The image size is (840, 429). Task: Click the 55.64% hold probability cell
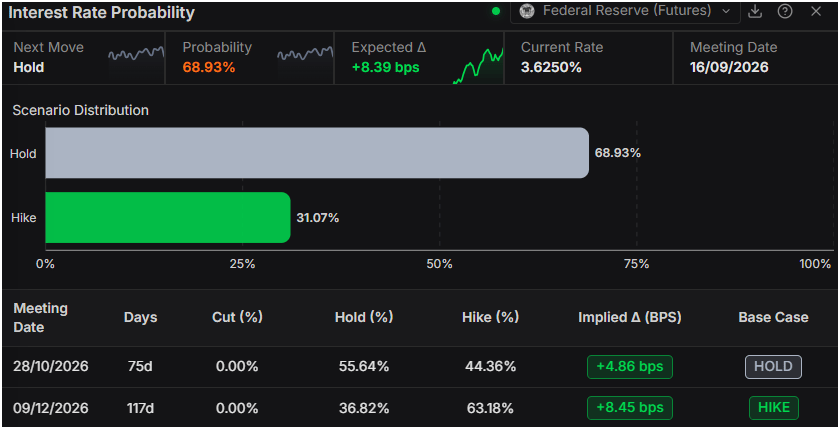(364, 366)
